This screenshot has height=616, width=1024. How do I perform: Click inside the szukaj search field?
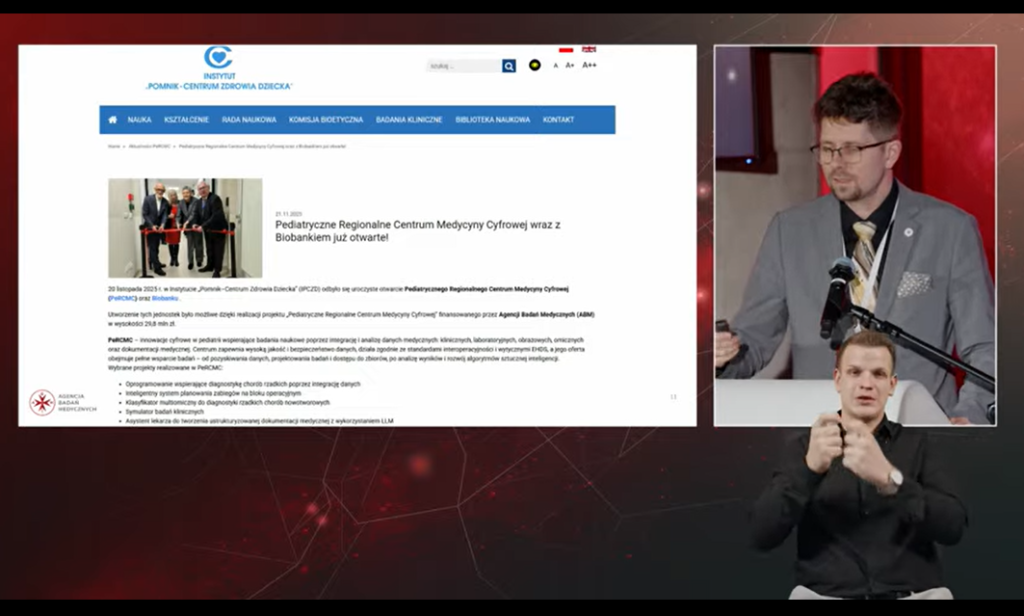coord(463,66)
